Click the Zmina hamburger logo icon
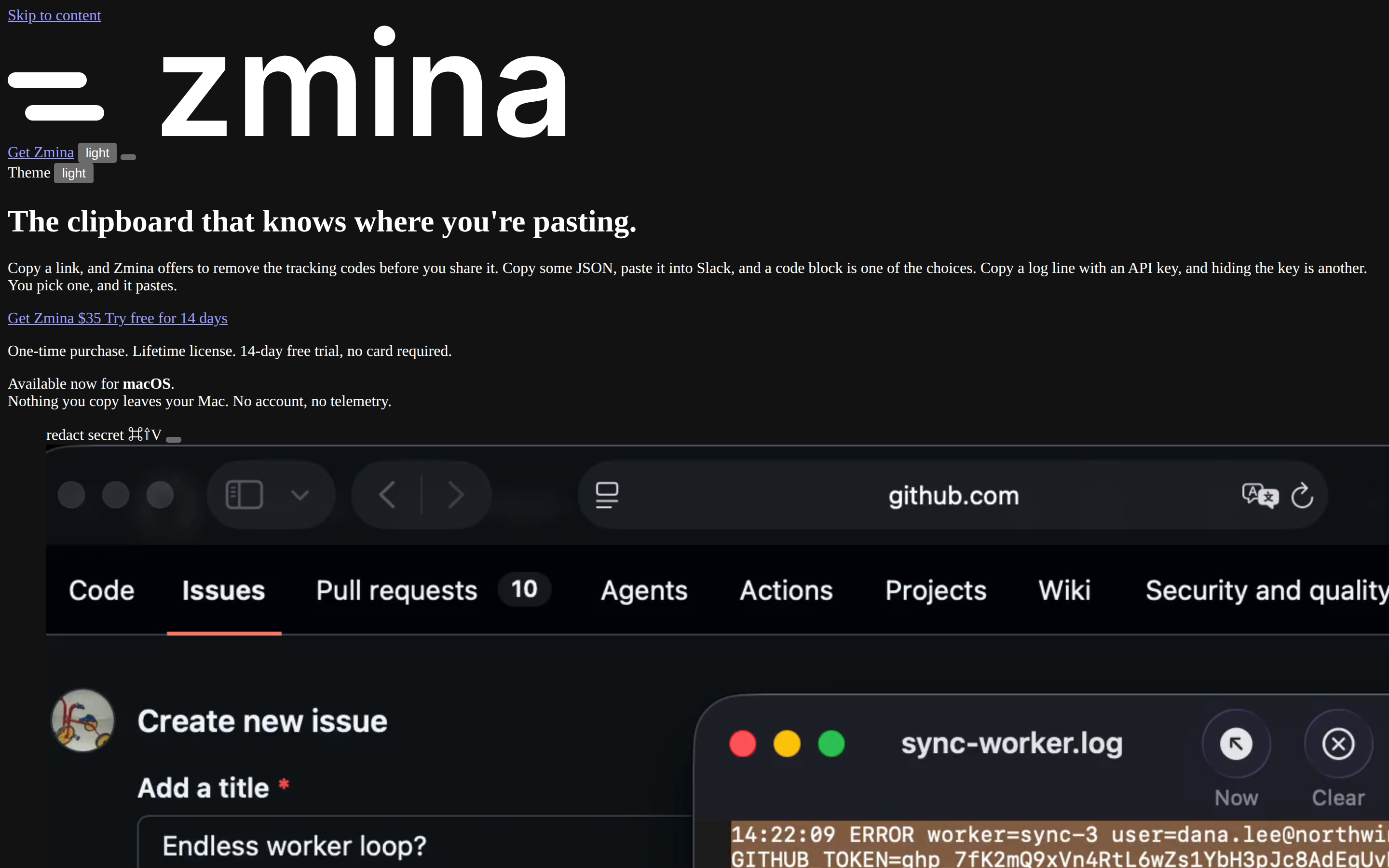The height and width of the screenshot is (868, 1389). click(55, 96)
